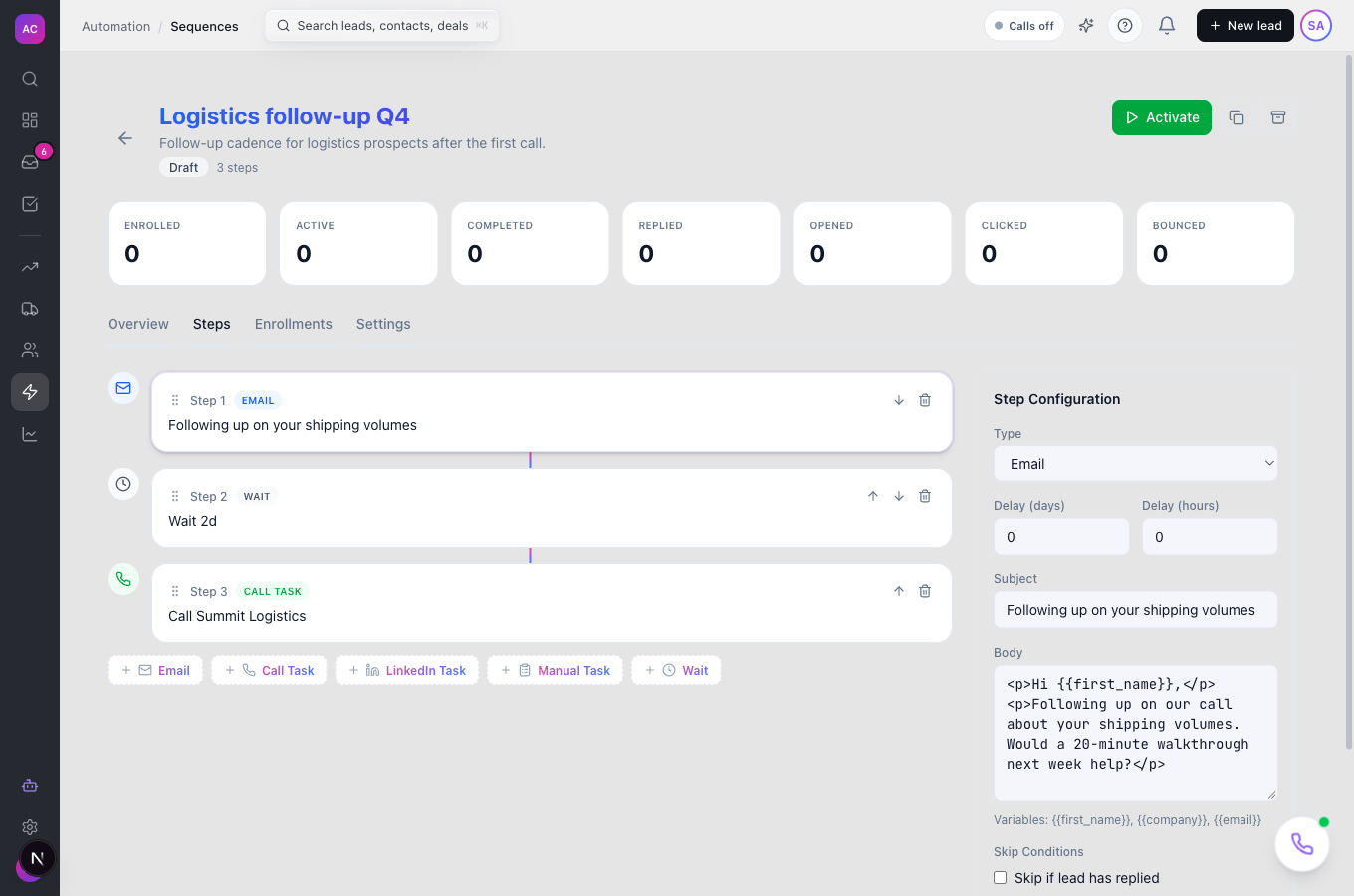Open the truck icon in sidebar
Screen dimensions: 1354x896
pos(30,309)
